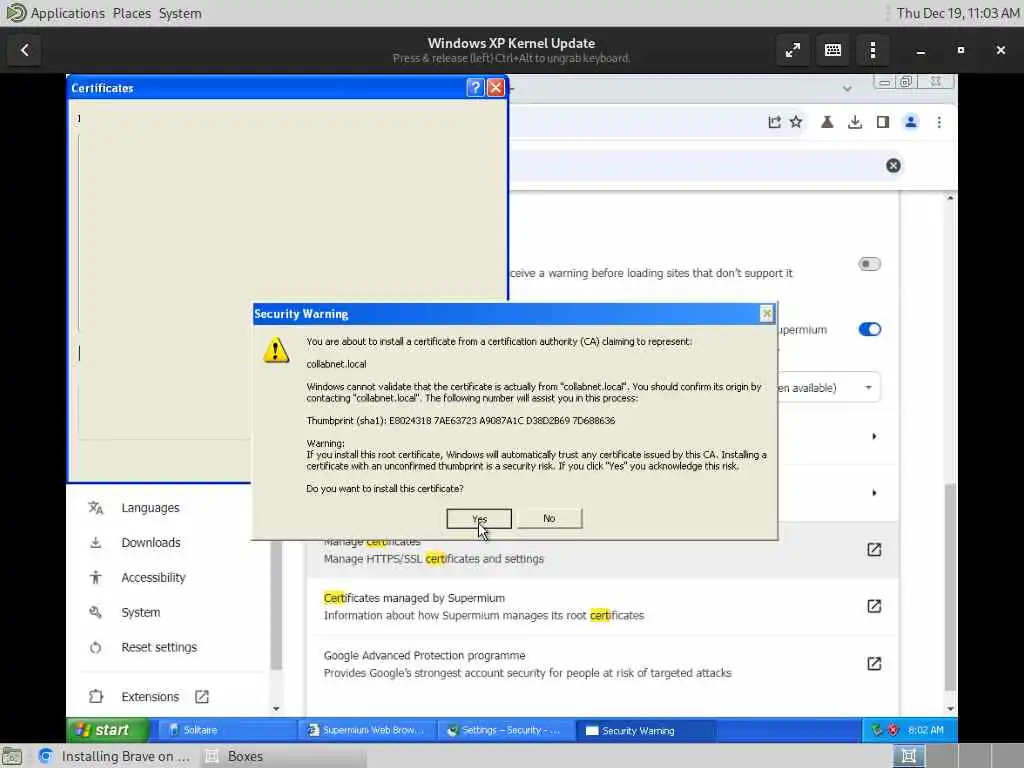Click the Downloads arrow sidebar icon

(96, 543)
